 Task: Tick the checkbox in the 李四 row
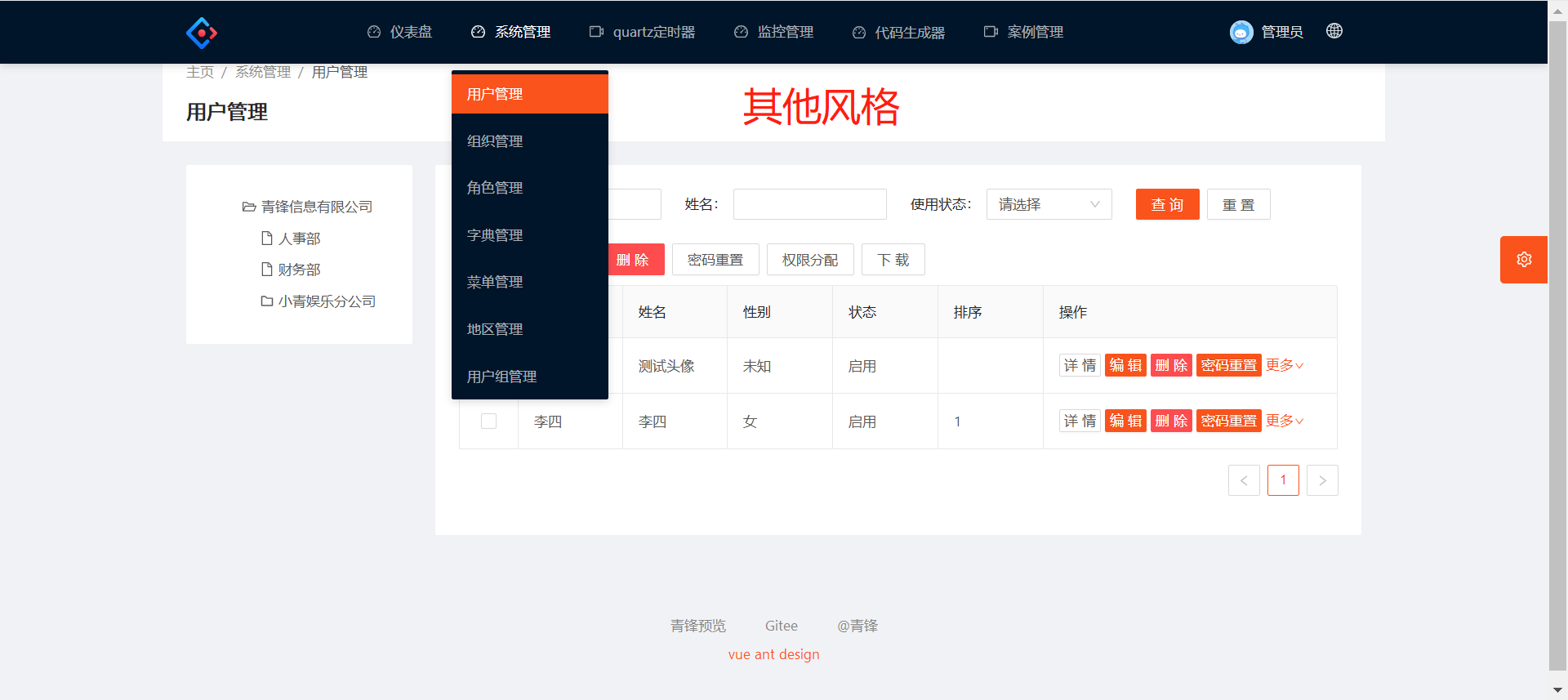[x=488, y=421]
